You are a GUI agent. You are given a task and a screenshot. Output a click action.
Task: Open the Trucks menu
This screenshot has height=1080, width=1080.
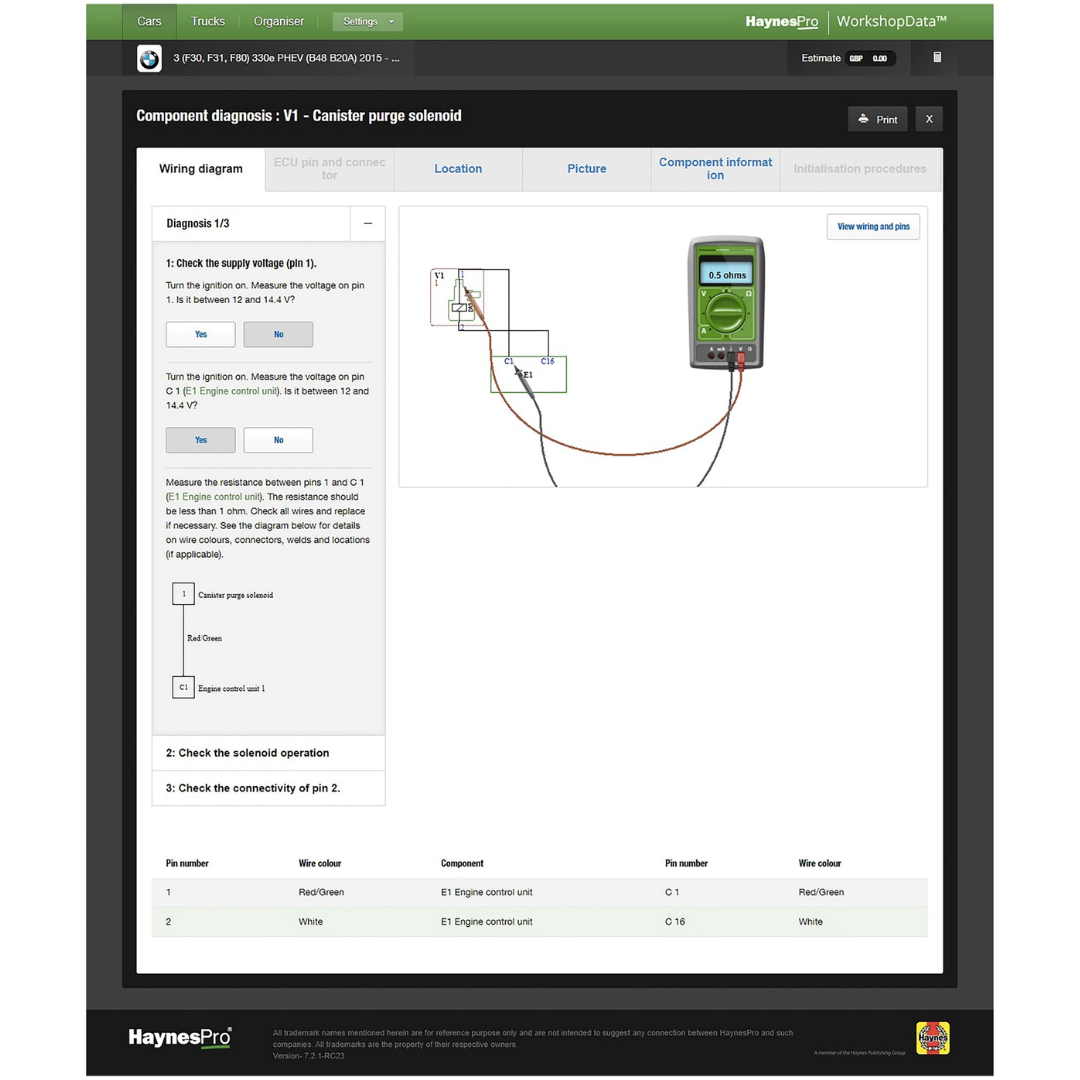(207, 21)
